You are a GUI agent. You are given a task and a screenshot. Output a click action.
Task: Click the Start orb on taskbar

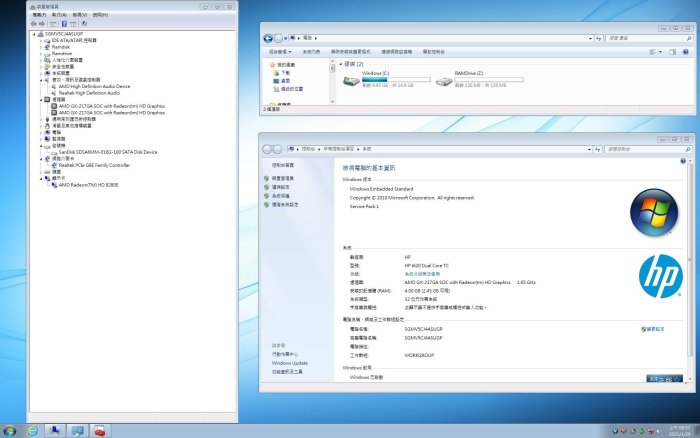point(9,431)
